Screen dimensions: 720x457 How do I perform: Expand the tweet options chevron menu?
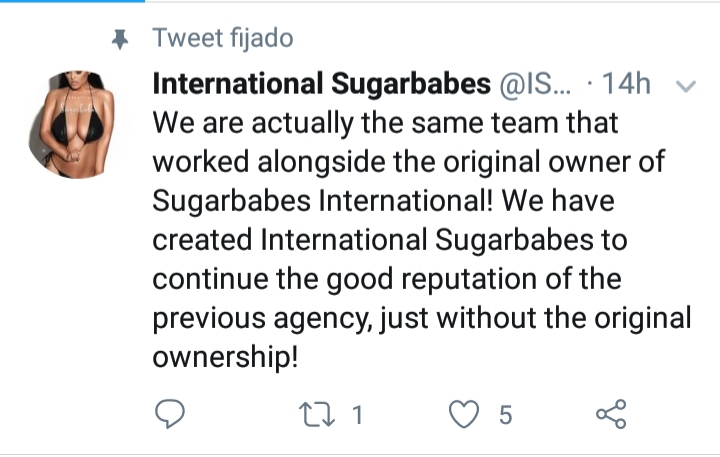pyautogui.click(x=686, y=87)
